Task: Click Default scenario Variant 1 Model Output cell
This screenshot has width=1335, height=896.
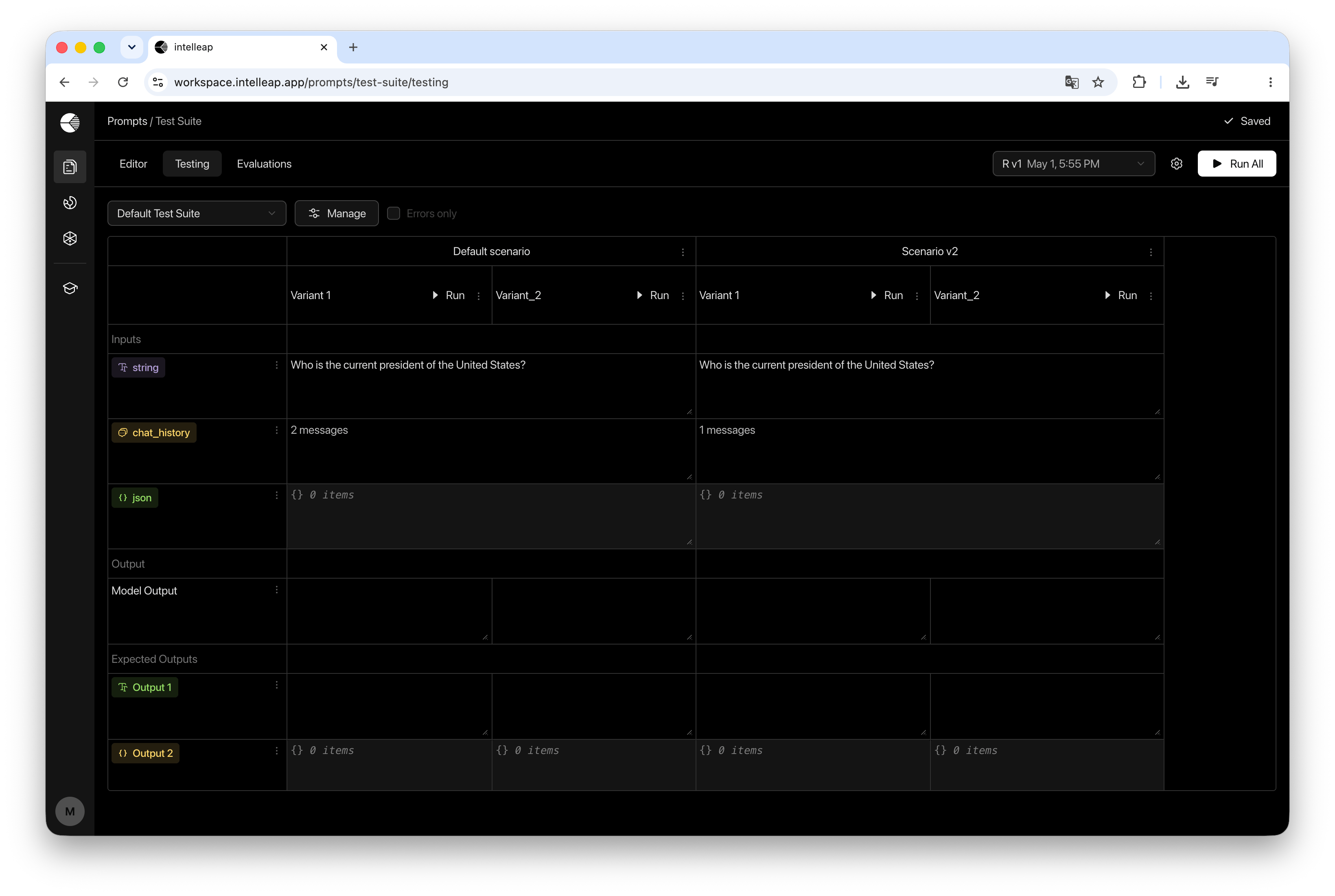Action: pyautogui.click(x=389, y=611)
